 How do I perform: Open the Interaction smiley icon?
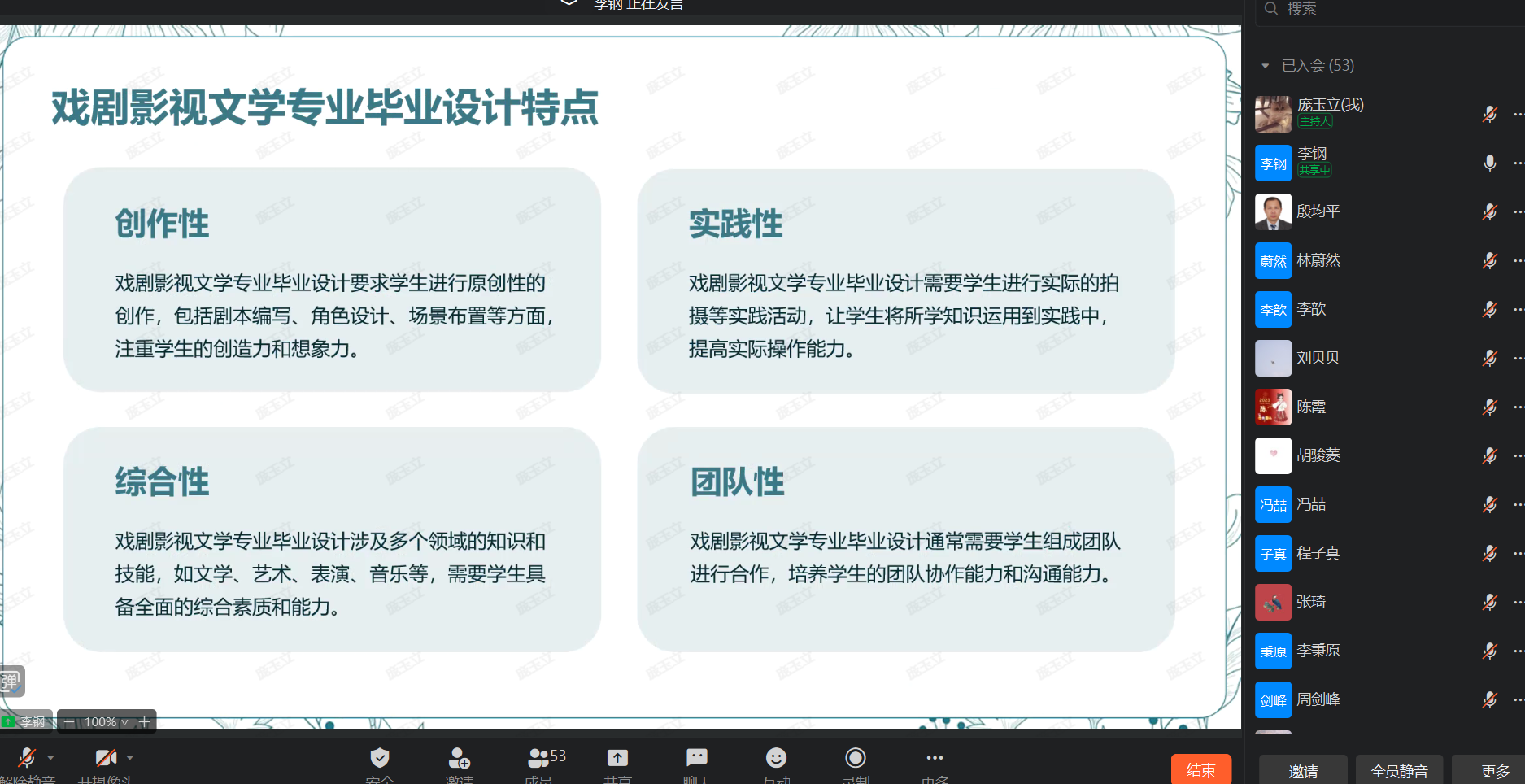pos(776,758)
